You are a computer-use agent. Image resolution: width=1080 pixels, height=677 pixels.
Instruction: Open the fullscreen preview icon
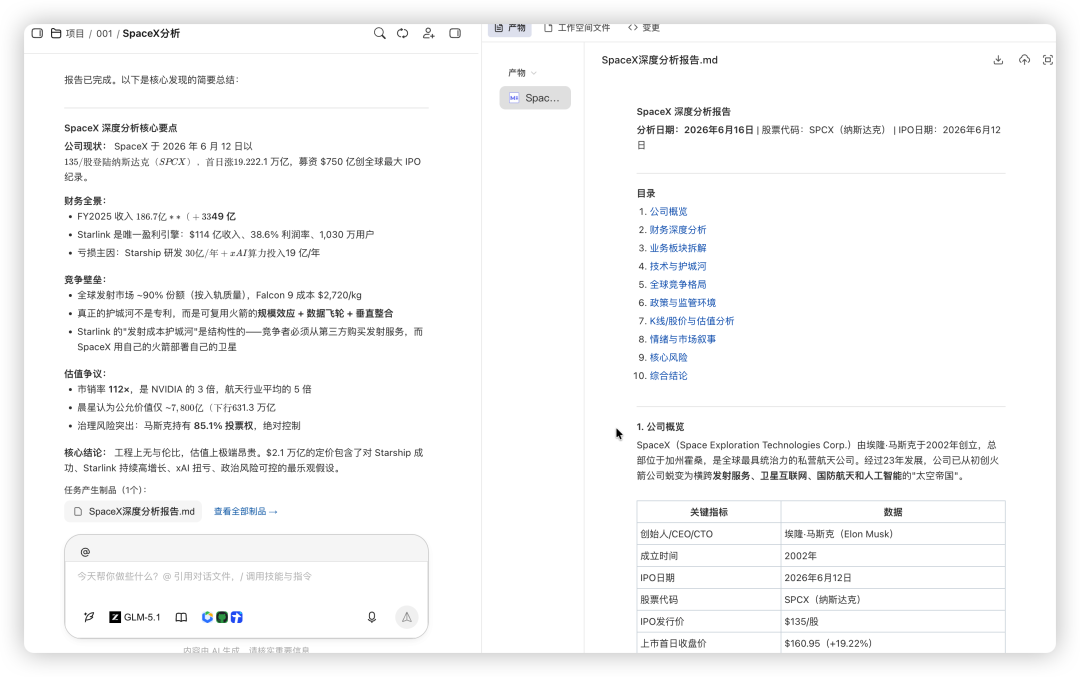(1048, 60)
